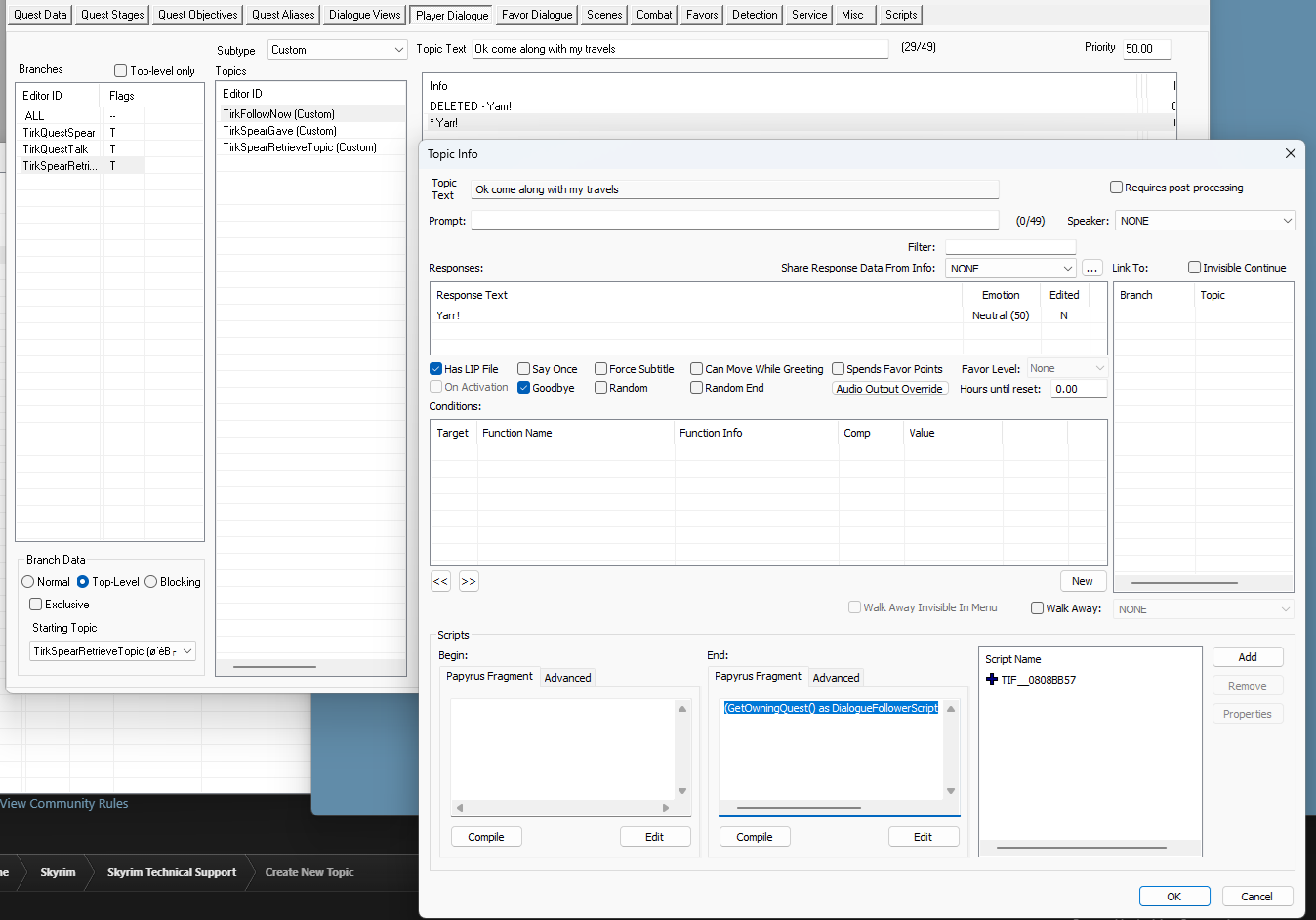
Task: Click the plus icon beside TIF__0808BB57 script
Action: click(x=994, y=678)
